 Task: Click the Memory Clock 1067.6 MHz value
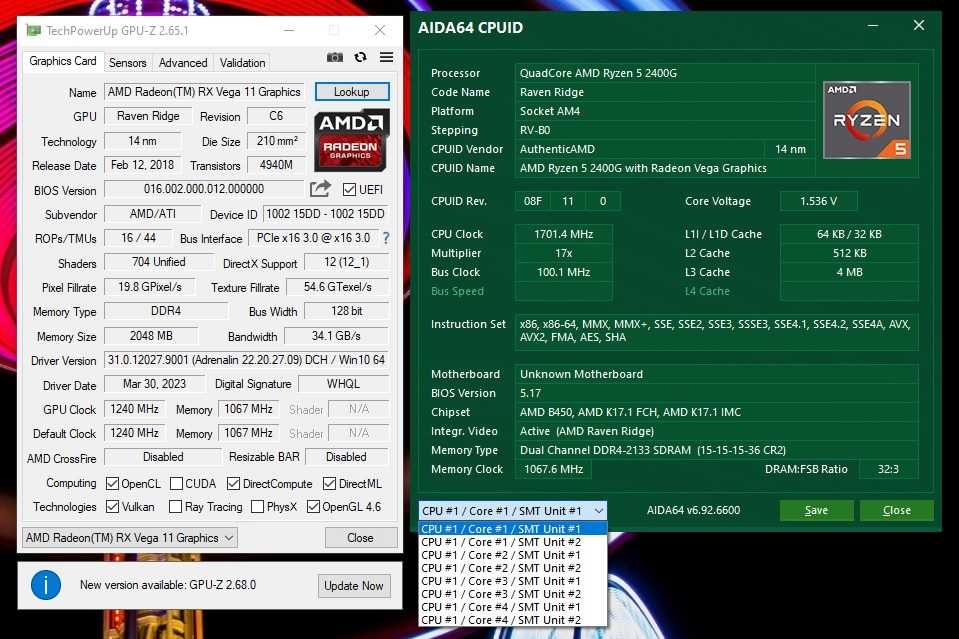point(554,469)
